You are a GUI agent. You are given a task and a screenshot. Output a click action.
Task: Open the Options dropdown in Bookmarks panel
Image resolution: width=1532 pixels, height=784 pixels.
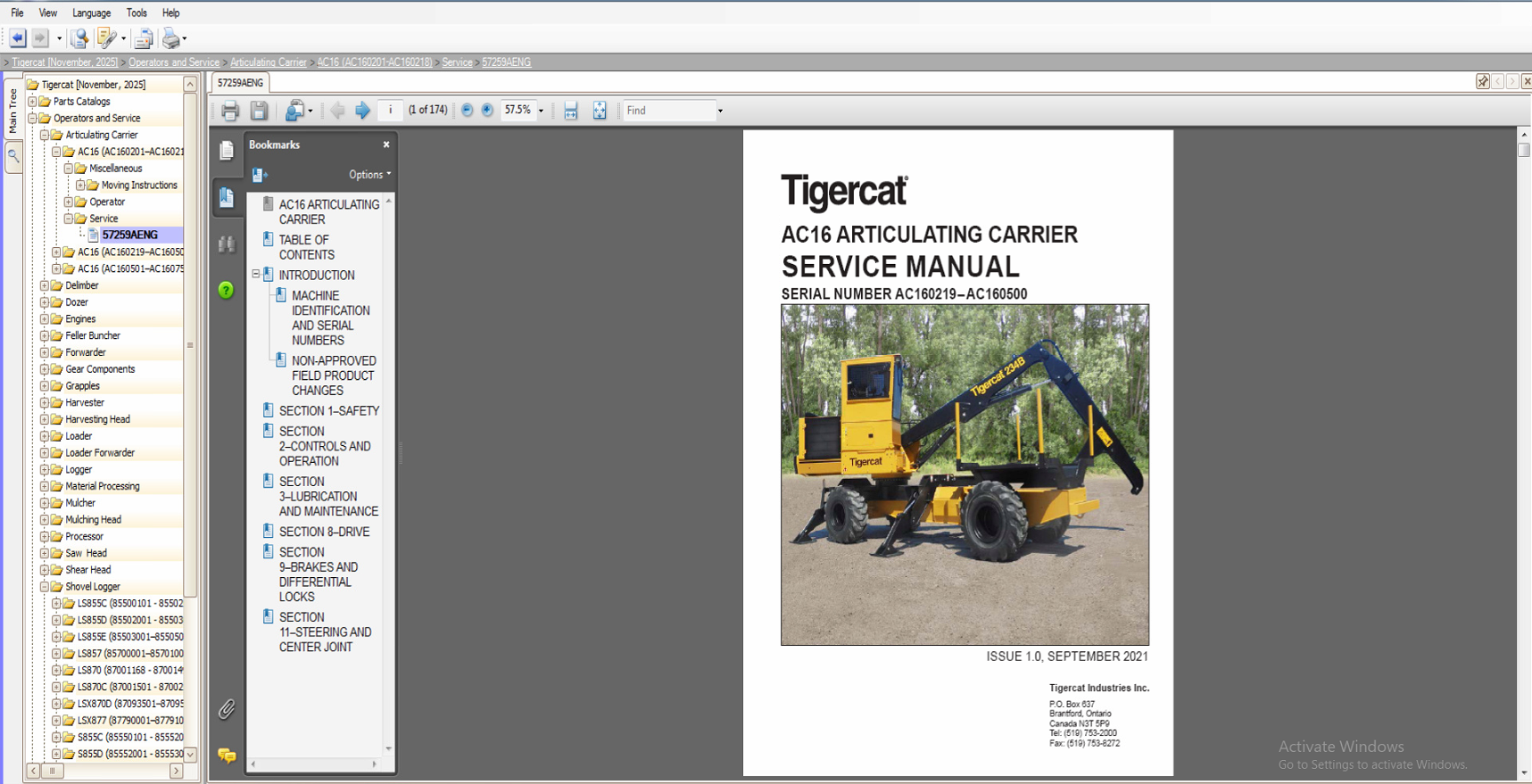click(370, 175)
